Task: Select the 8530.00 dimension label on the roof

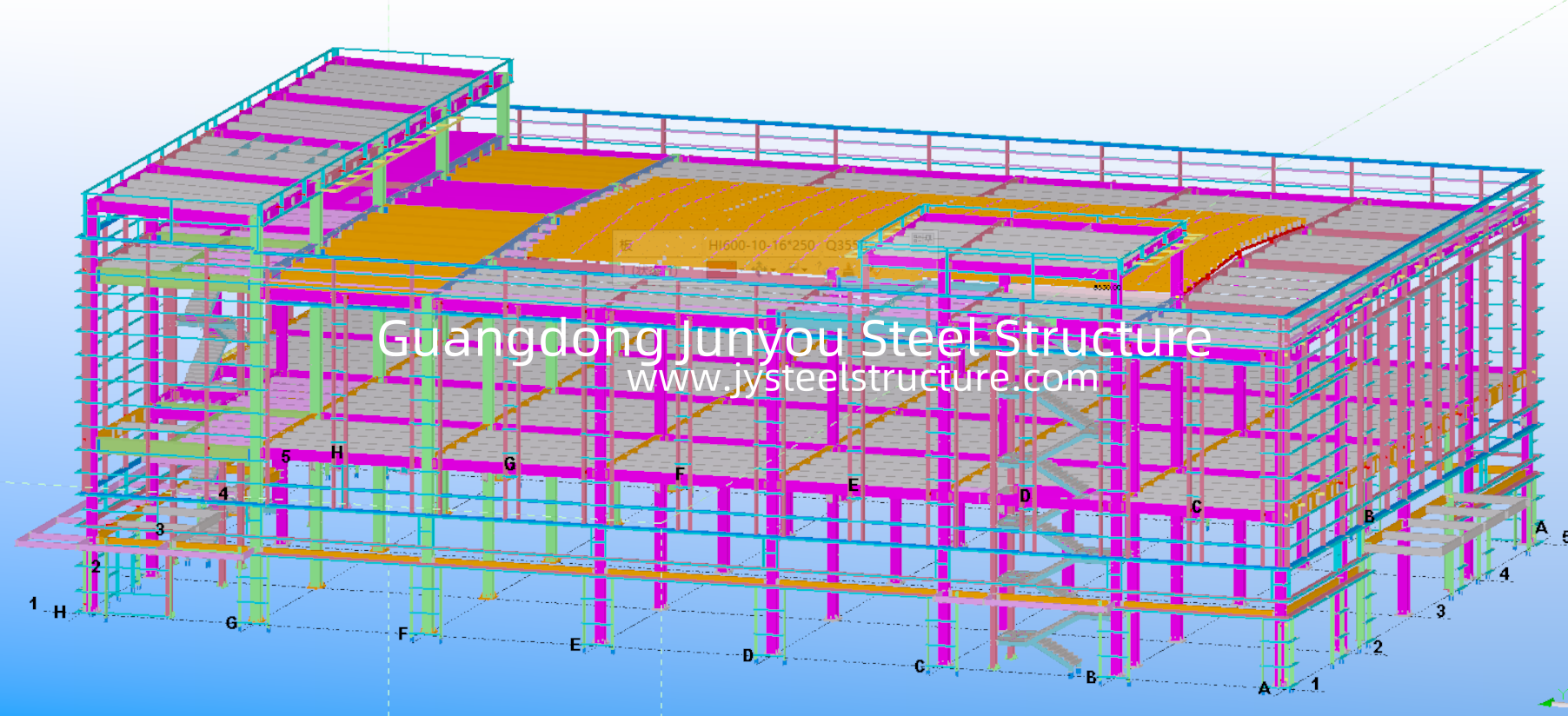Action: (1106, 287)
